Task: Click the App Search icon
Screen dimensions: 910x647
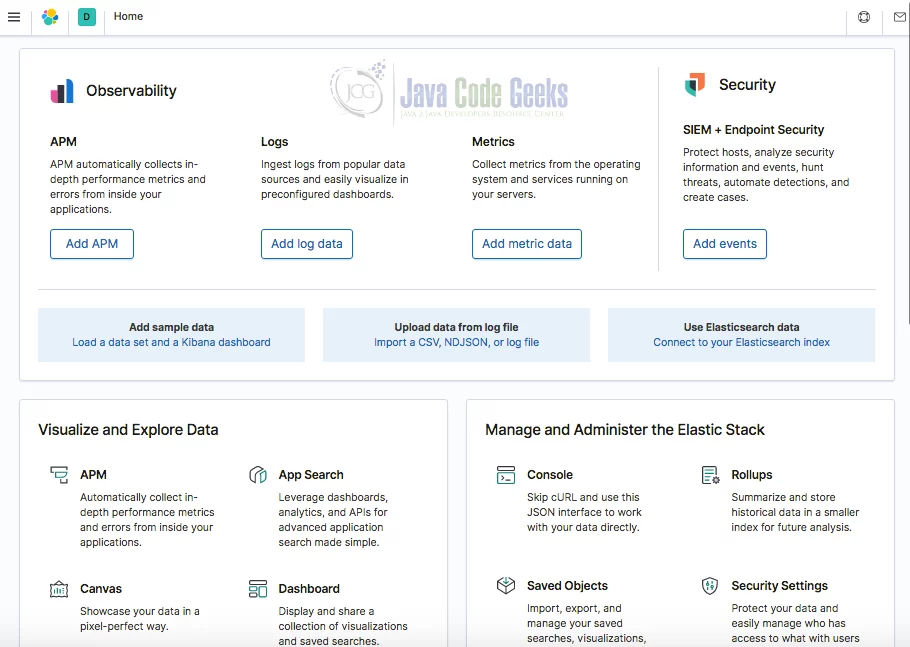Action: click(258, 475)
